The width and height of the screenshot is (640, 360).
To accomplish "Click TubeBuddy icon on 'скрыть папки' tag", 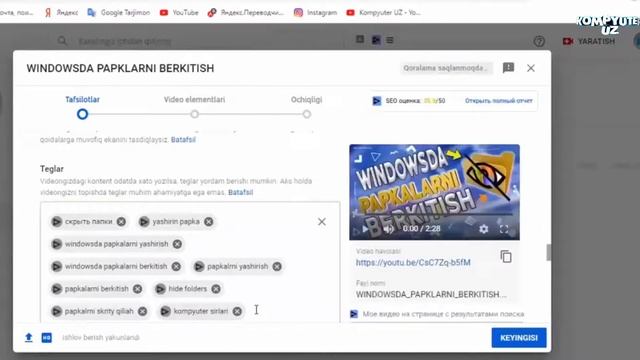I will 57,222.
